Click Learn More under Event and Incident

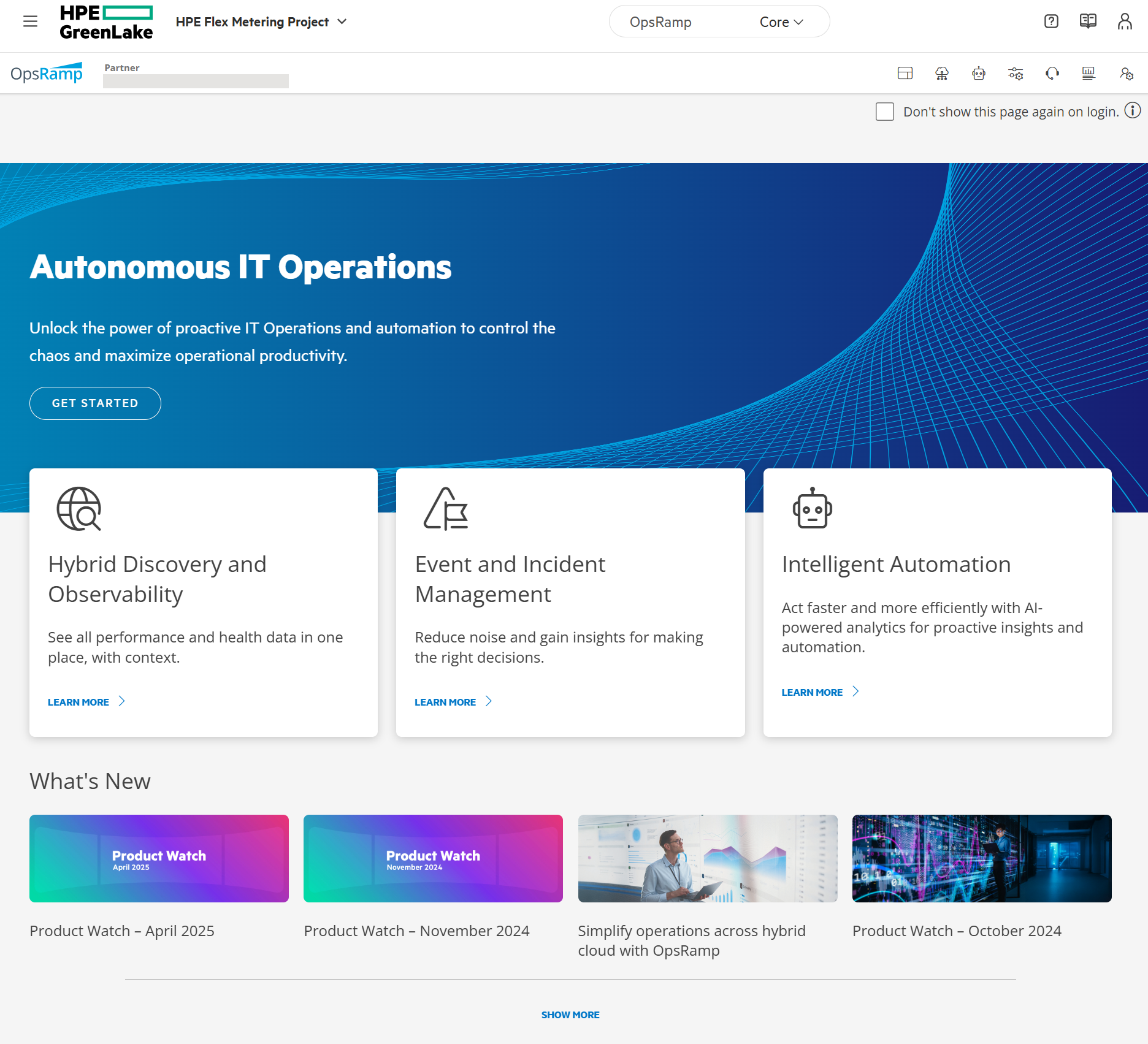click(453, 702)
